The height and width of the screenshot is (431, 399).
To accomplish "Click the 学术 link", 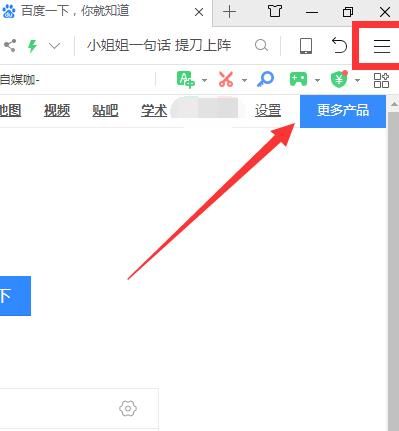I will [x=154, y=110].
